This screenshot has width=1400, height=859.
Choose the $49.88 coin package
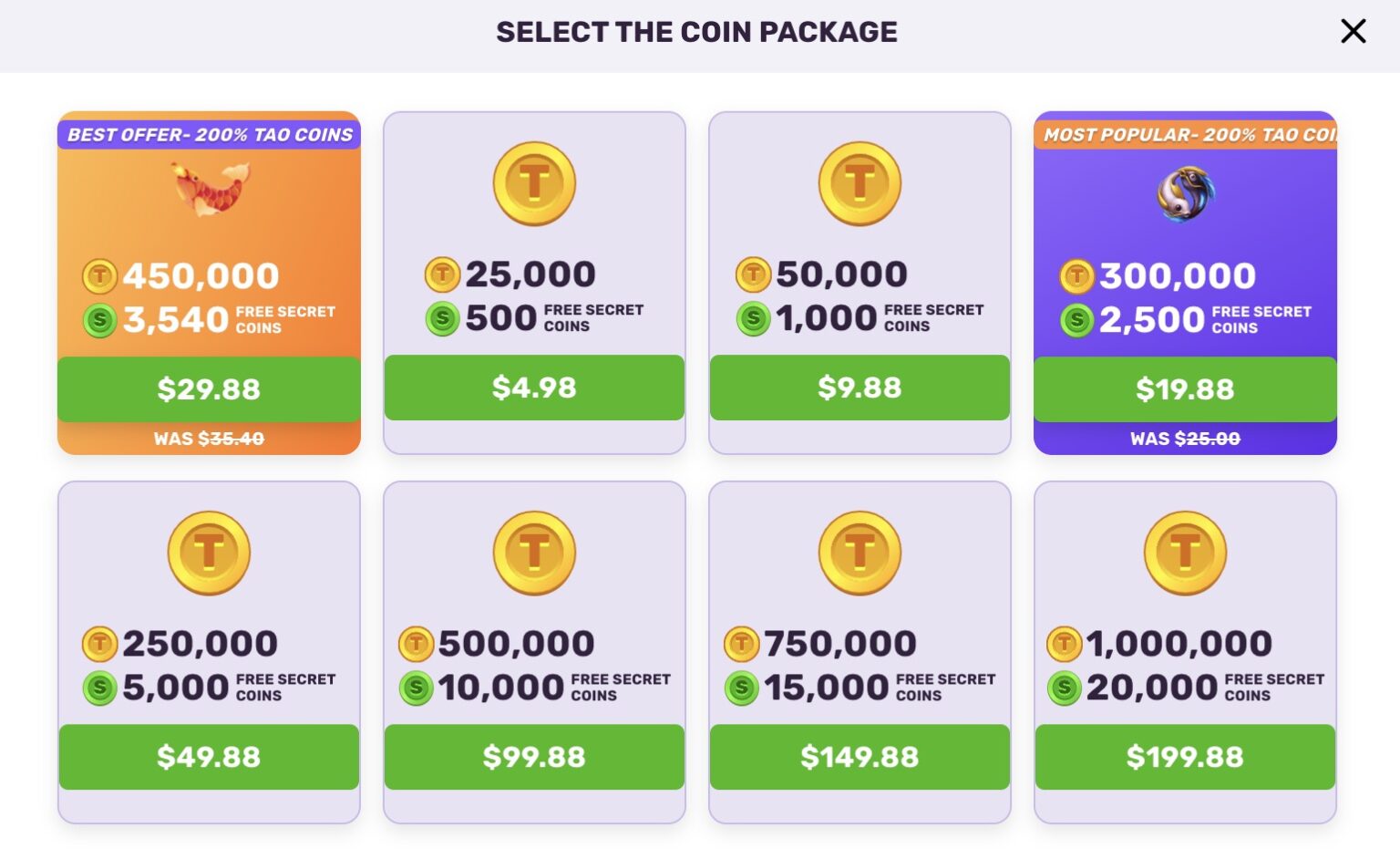(x=209, y=757)
